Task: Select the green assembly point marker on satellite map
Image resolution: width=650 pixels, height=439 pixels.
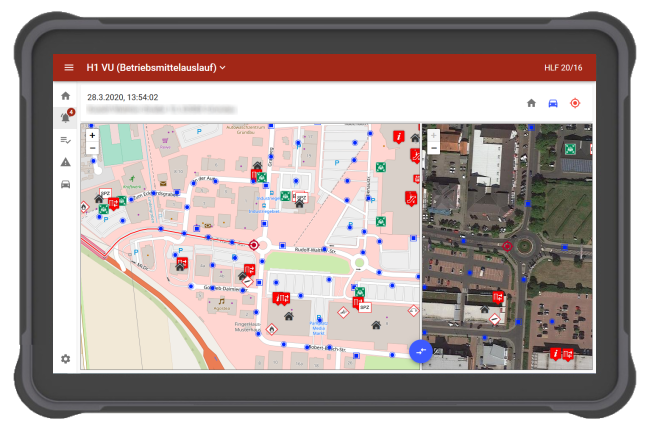Action: tap(571, 149)
